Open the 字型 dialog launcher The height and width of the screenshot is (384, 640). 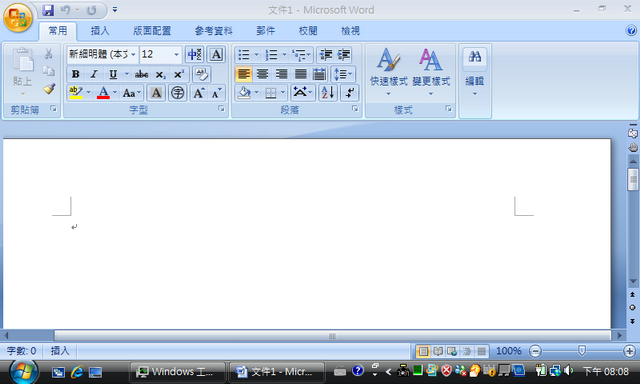click(x=221, y=109)
